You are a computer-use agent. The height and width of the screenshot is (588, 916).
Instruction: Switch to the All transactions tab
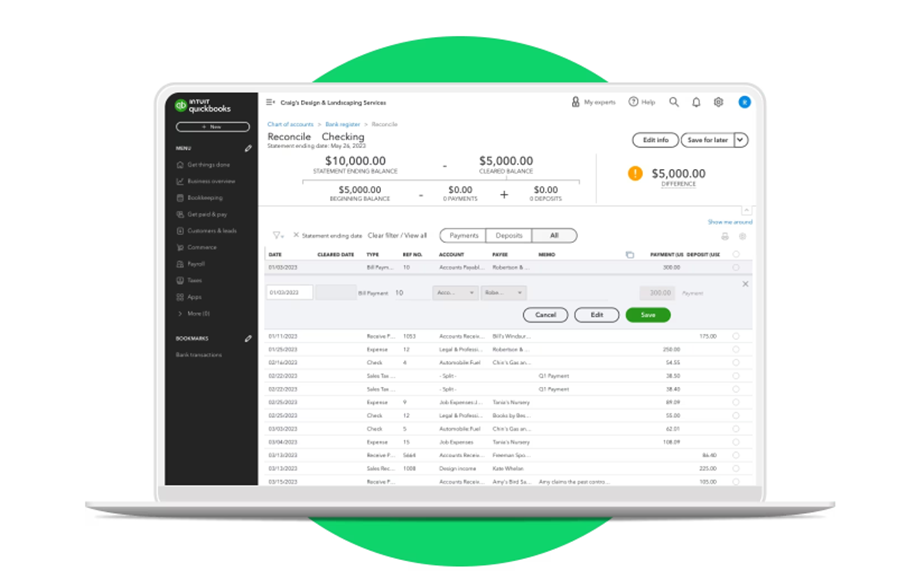[x=556, y=236]
